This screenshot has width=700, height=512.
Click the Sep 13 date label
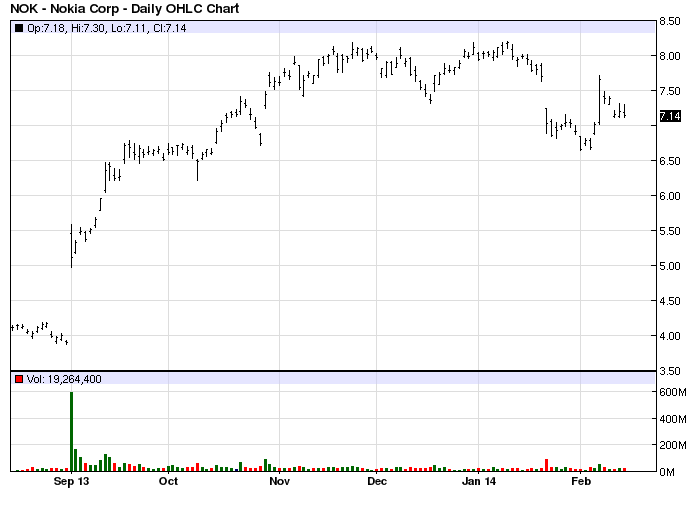click(x=71, y=482)
